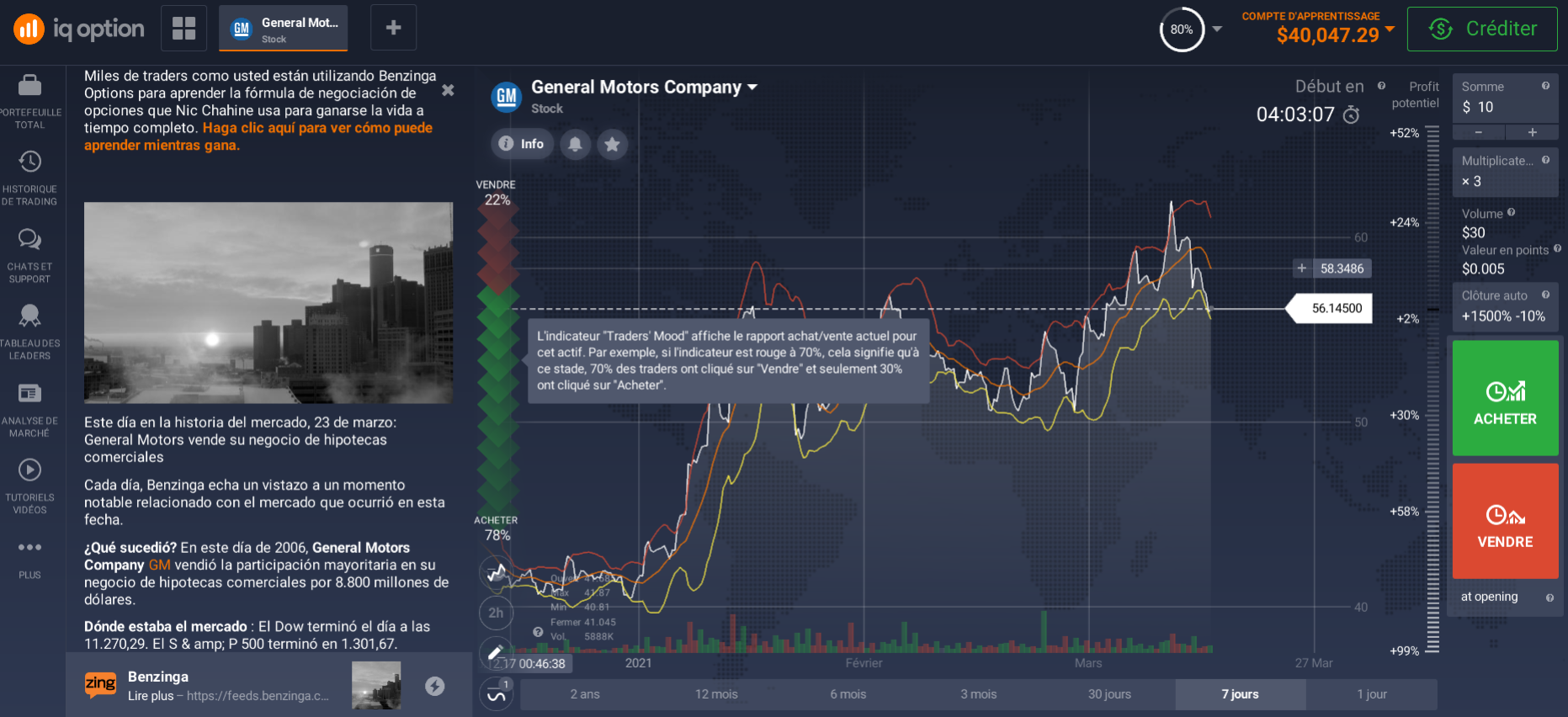Select the 2 ans time range
This screenshot has width=1568, height=717.
585,694
